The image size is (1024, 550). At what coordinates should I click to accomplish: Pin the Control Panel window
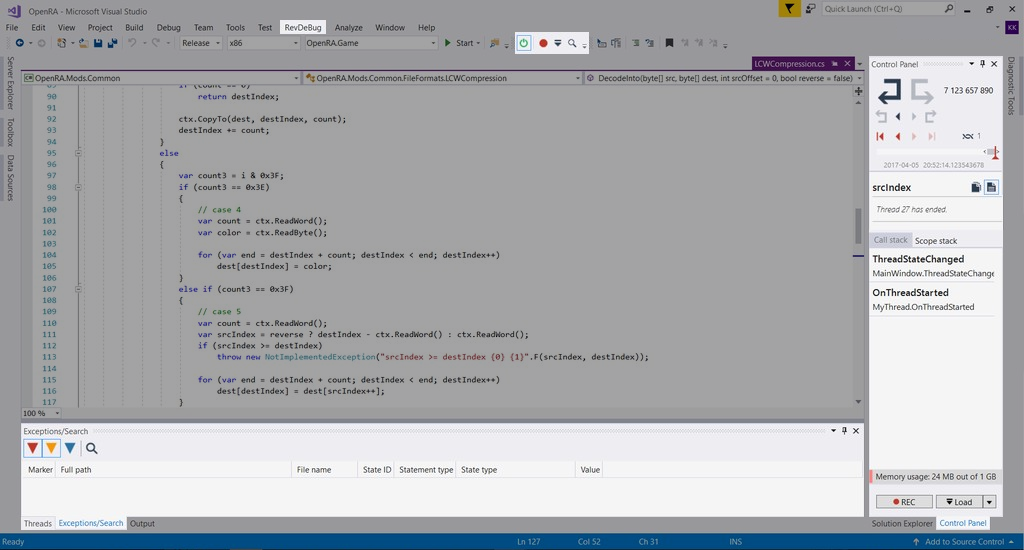982,64
